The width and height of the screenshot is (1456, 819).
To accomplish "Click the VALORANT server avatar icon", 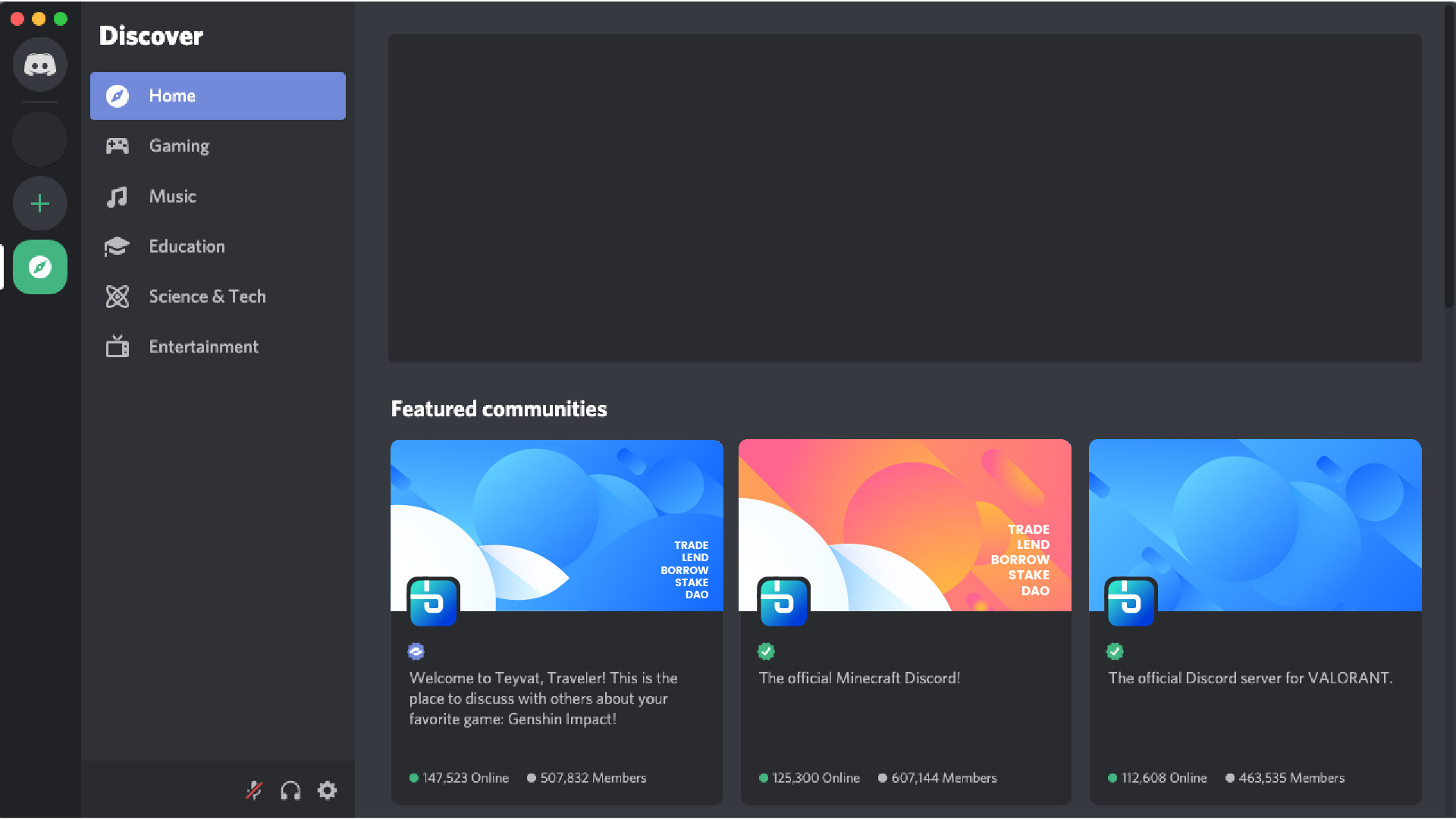I will (1131, 602).
